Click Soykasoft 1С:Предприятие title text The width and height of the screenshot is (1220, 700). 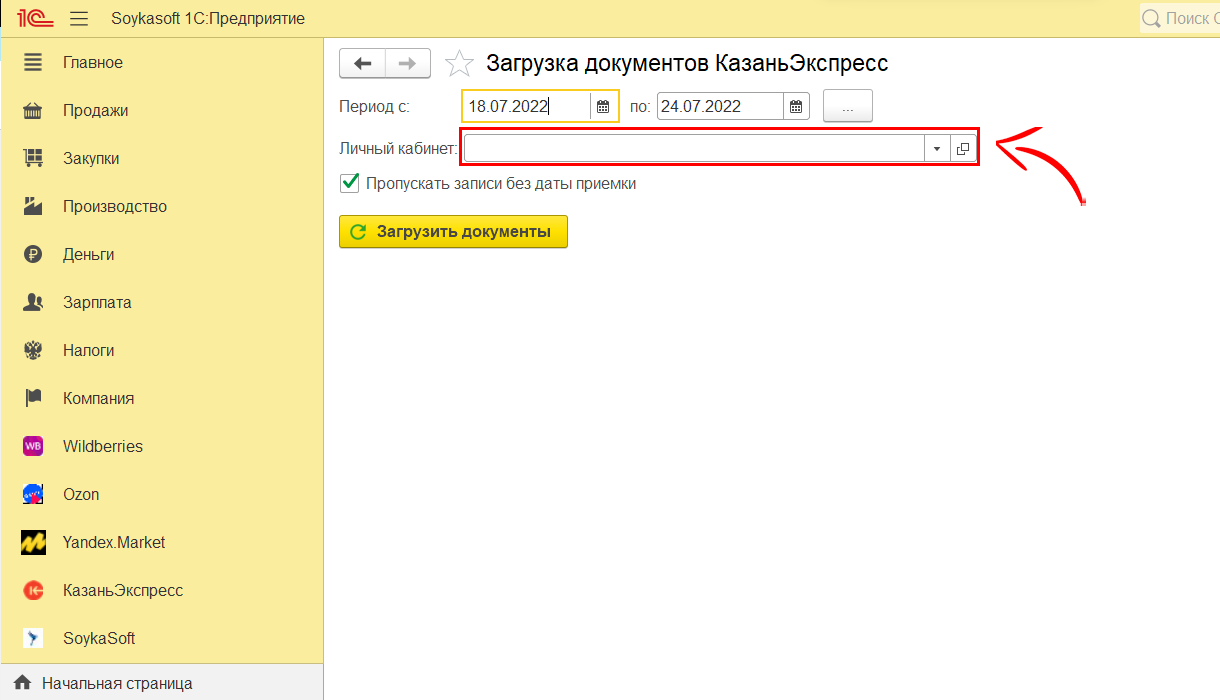[208, 19]
